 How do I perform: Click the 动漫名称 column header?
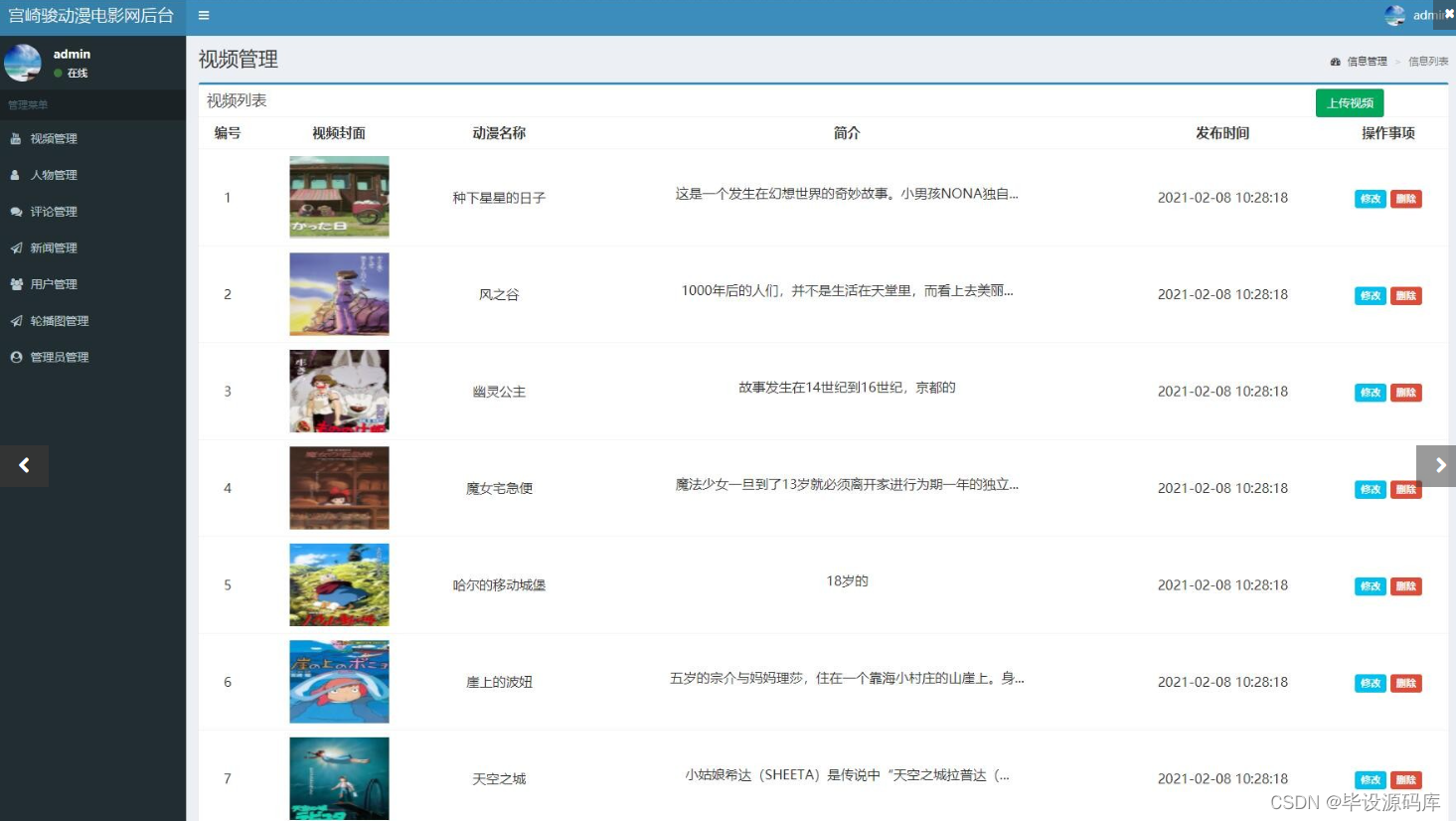point(499,133)
